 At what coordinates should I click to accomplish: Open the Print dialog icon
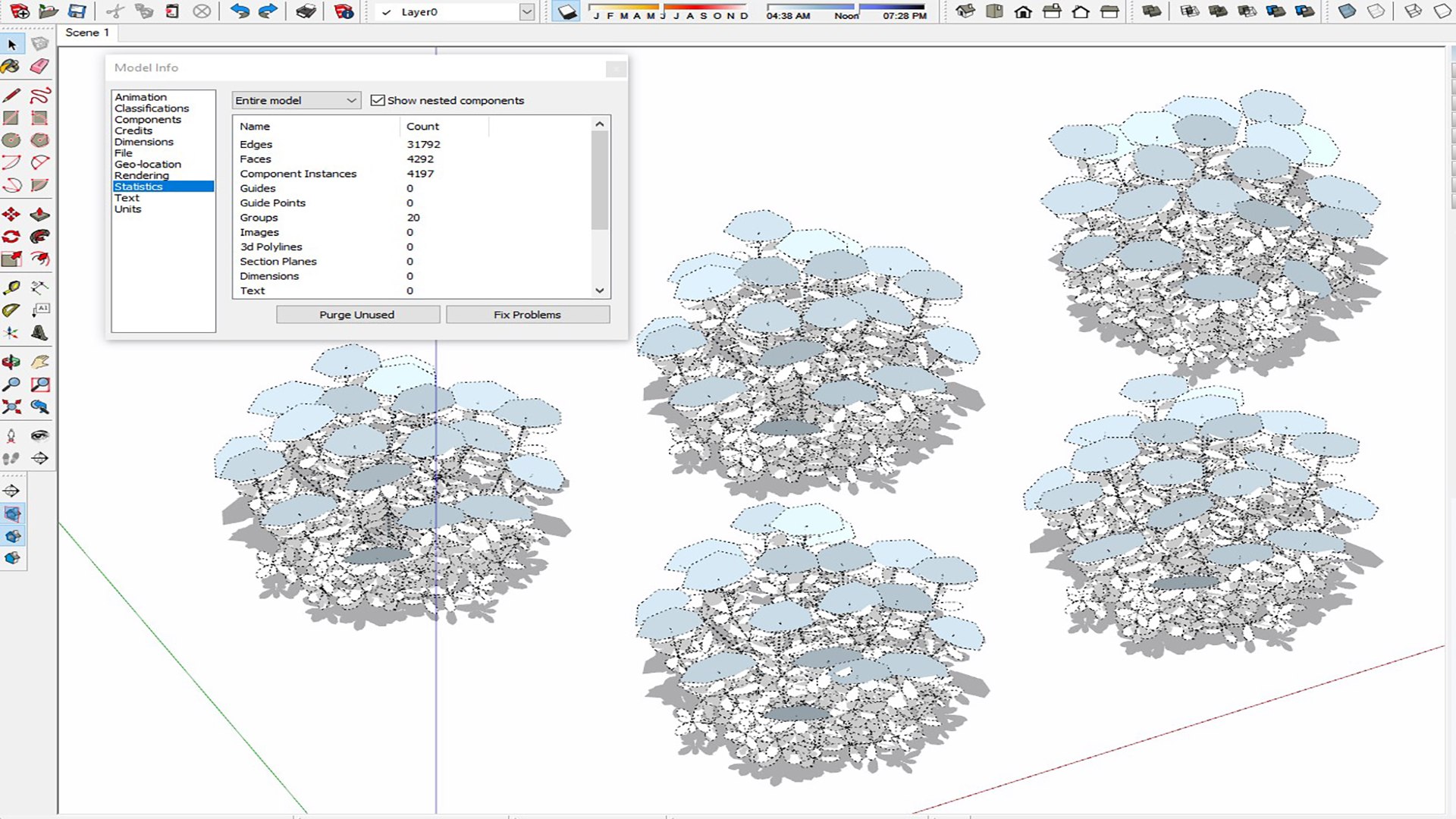(306, 11)
